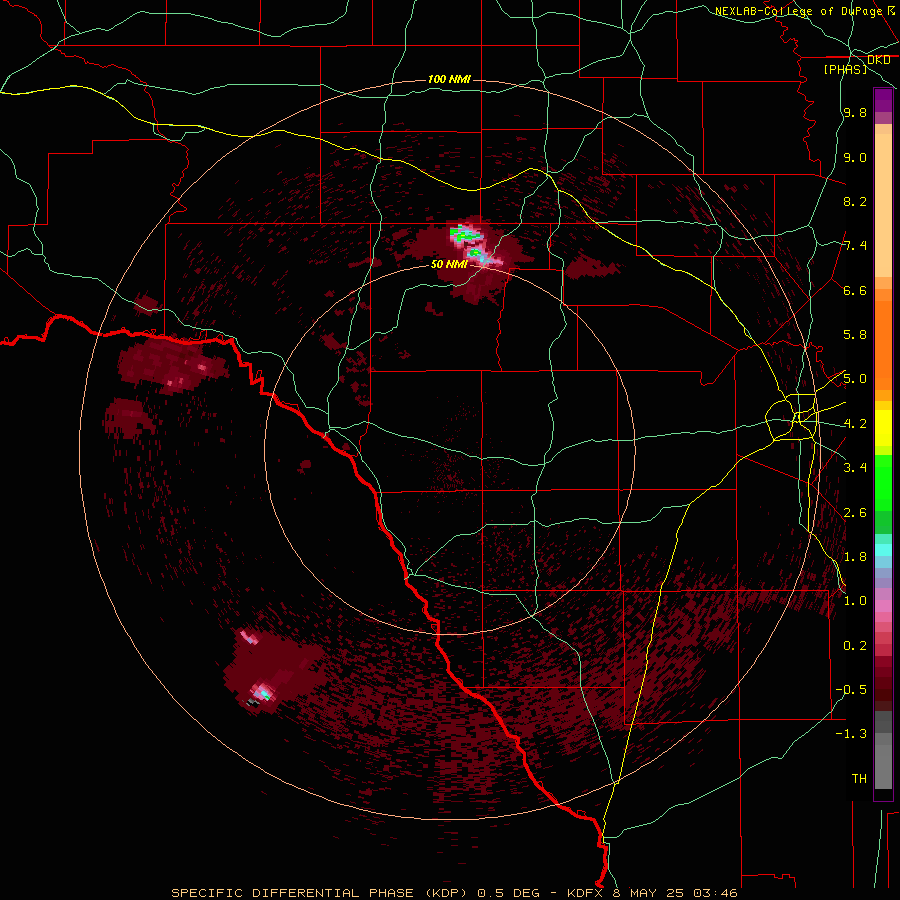Click the 8.2 value on the color scale

(x=855, y=201)
